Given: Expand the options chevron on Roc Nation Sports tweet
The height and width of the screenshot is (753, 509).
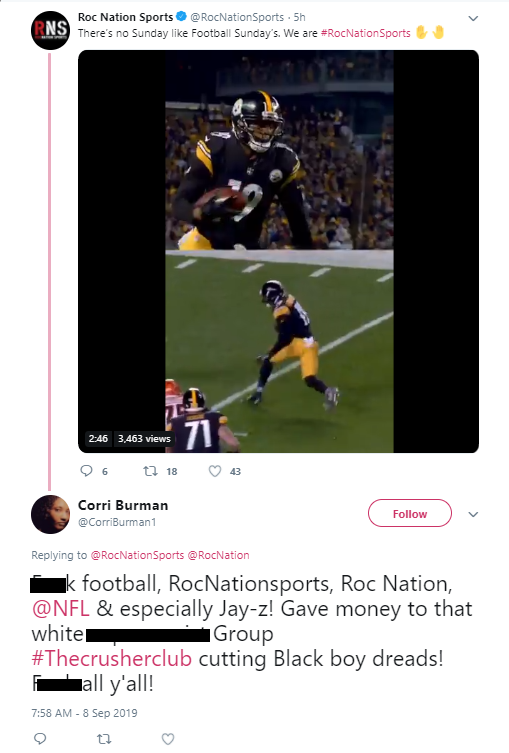Looking at the screenshot, I should pos(473,18).
